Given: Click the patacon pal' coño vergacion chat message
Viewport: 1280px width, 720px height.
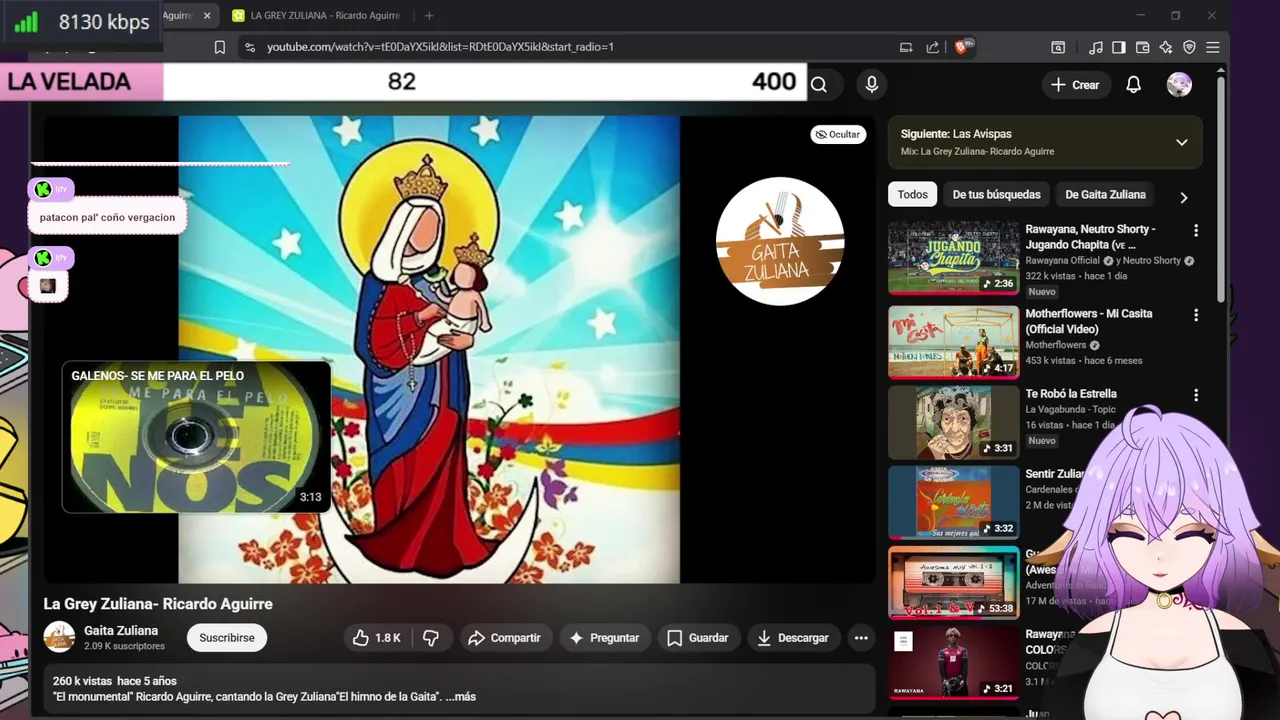Looking at the screenshot, I should pyautogui.click(x=107, y=217).
